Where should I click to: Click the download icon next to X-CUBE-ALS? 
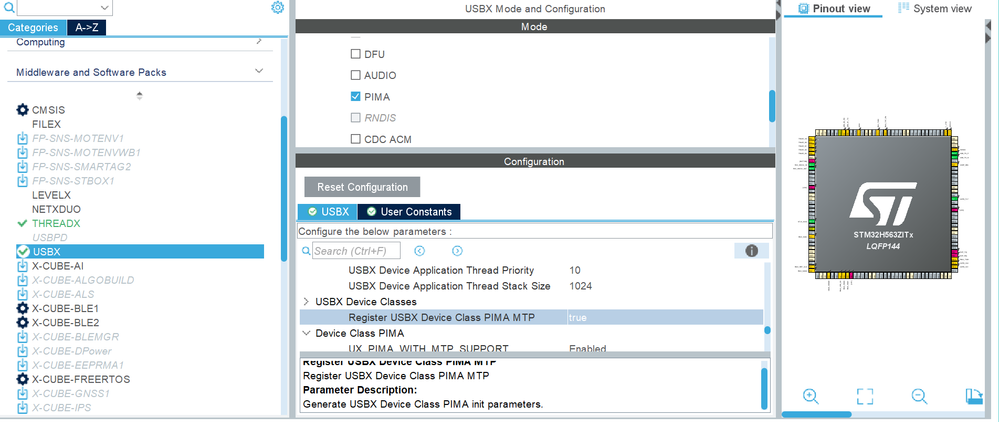coord(22,294)
